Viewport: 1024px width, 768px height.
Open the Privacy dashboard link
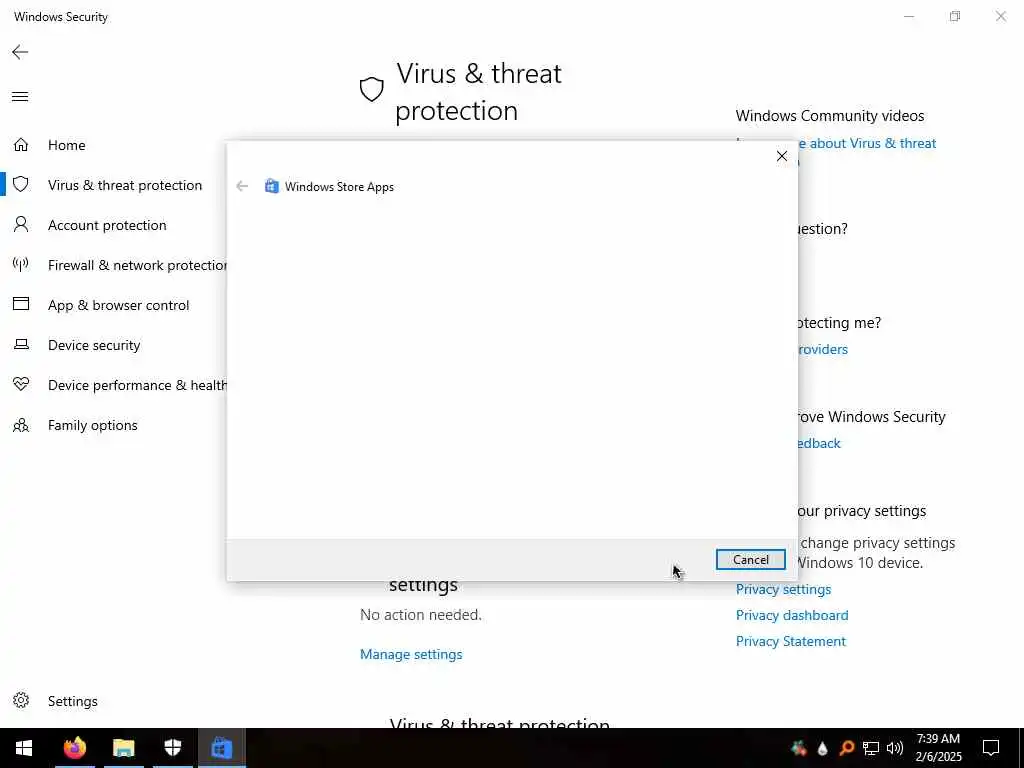click(x=792, y=615)
